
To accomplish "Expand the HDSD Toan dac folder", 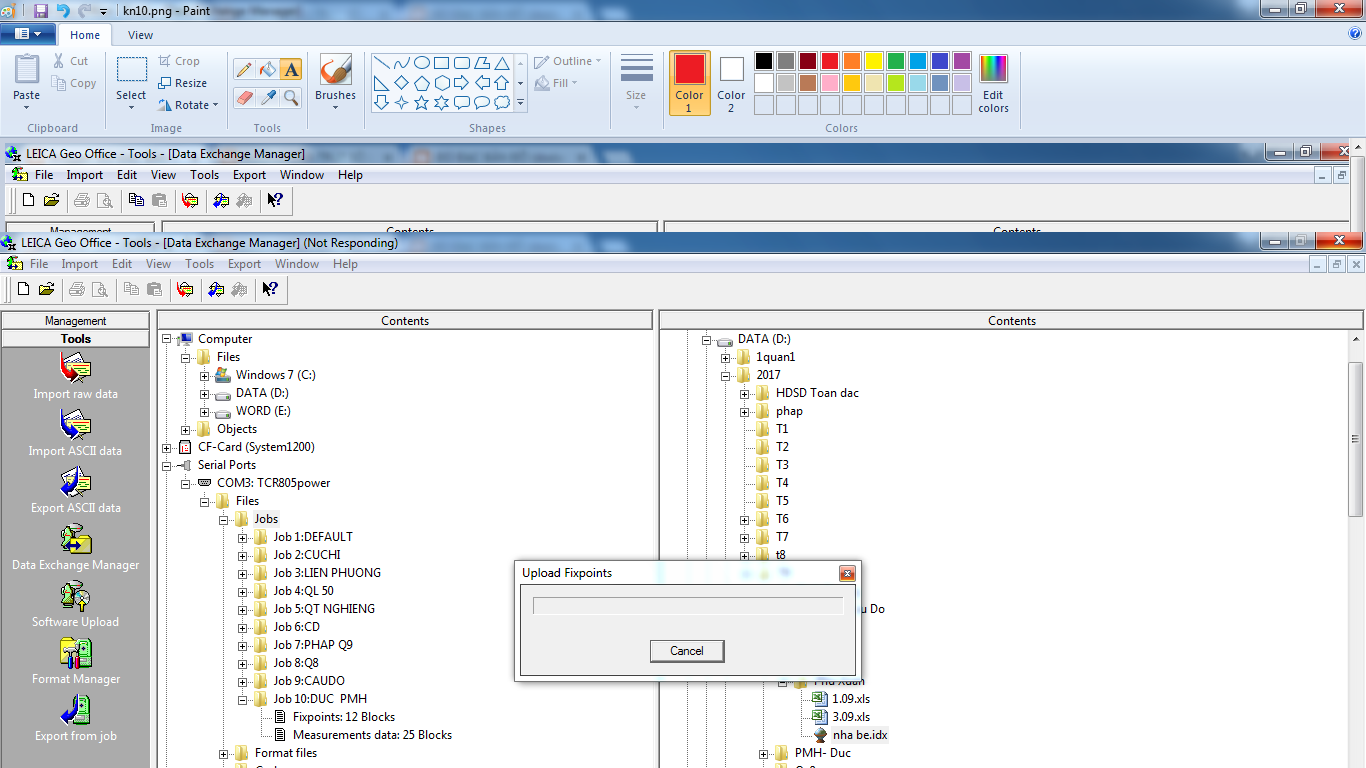I will coord(745,393).
